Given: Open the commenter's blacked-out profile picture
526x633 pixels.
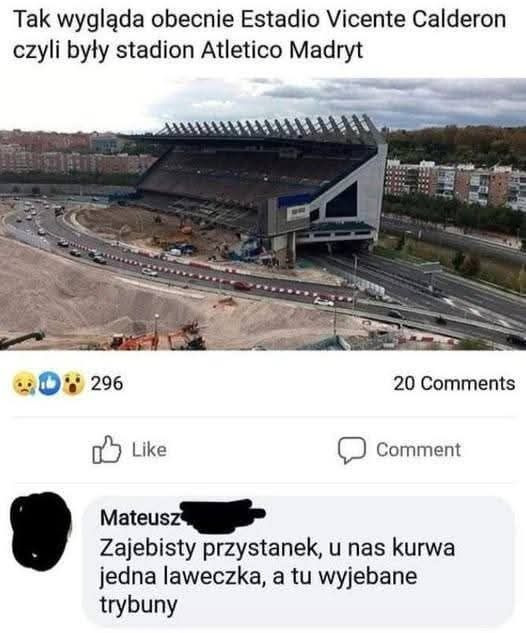Looking at the screenshot, I should [x=40, y=531].
